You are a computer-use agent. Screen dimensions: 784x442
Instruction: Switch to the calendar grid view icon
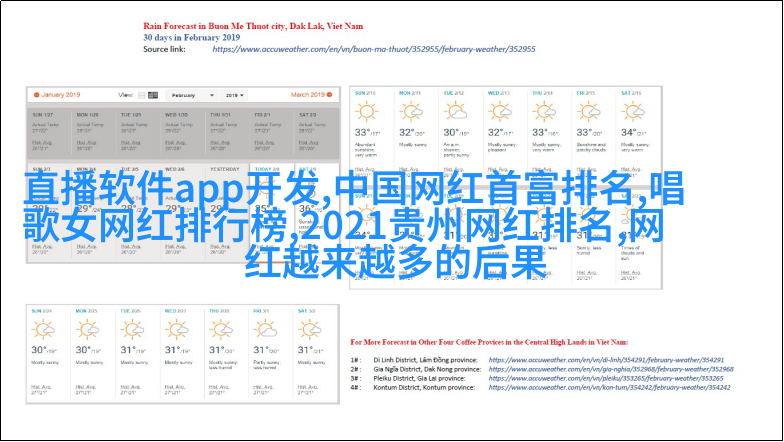click(x=152, y=95)
